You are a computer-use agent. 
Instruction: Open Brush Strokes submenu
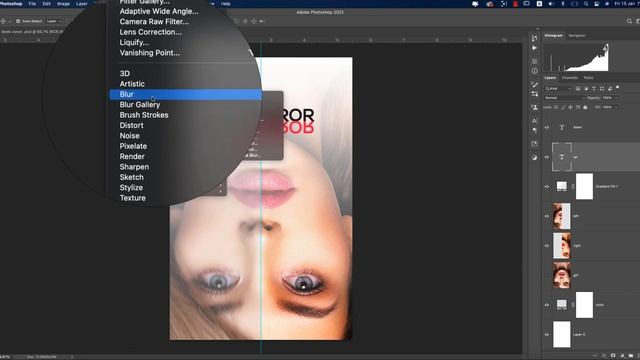[x=144, y=115]
